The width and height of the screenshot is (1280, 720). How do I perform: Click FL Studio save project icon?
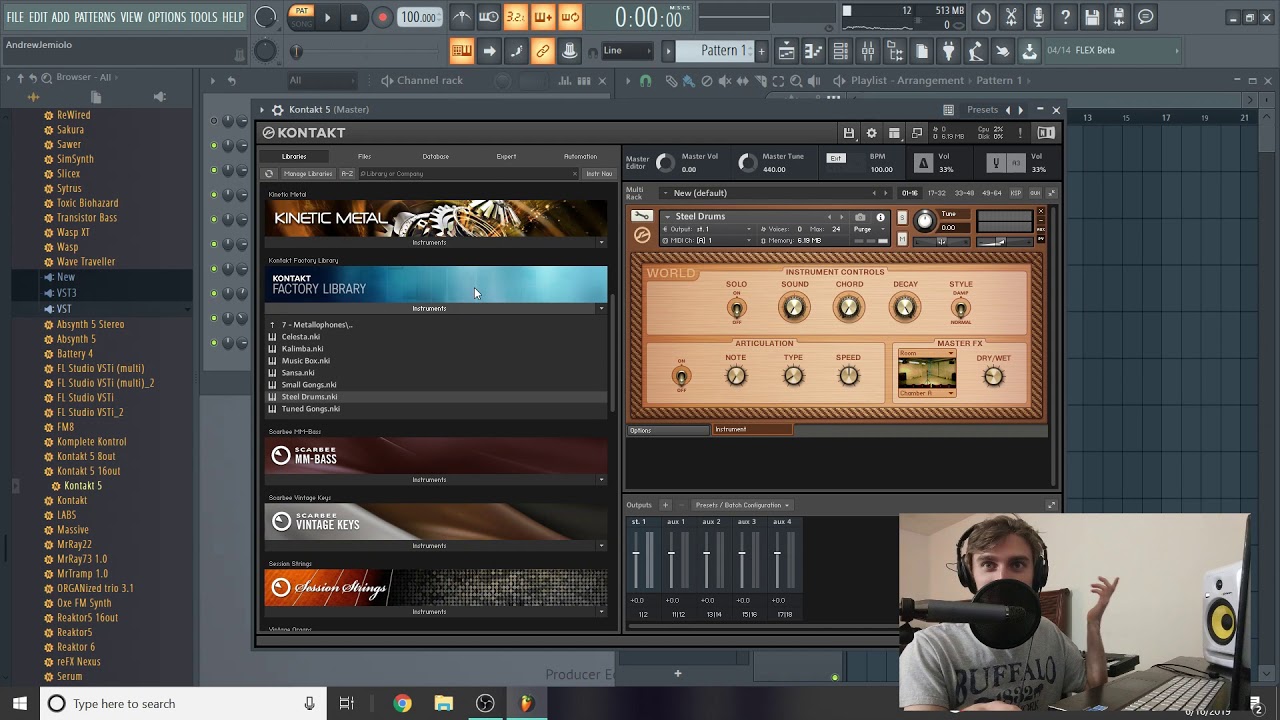1092,17
